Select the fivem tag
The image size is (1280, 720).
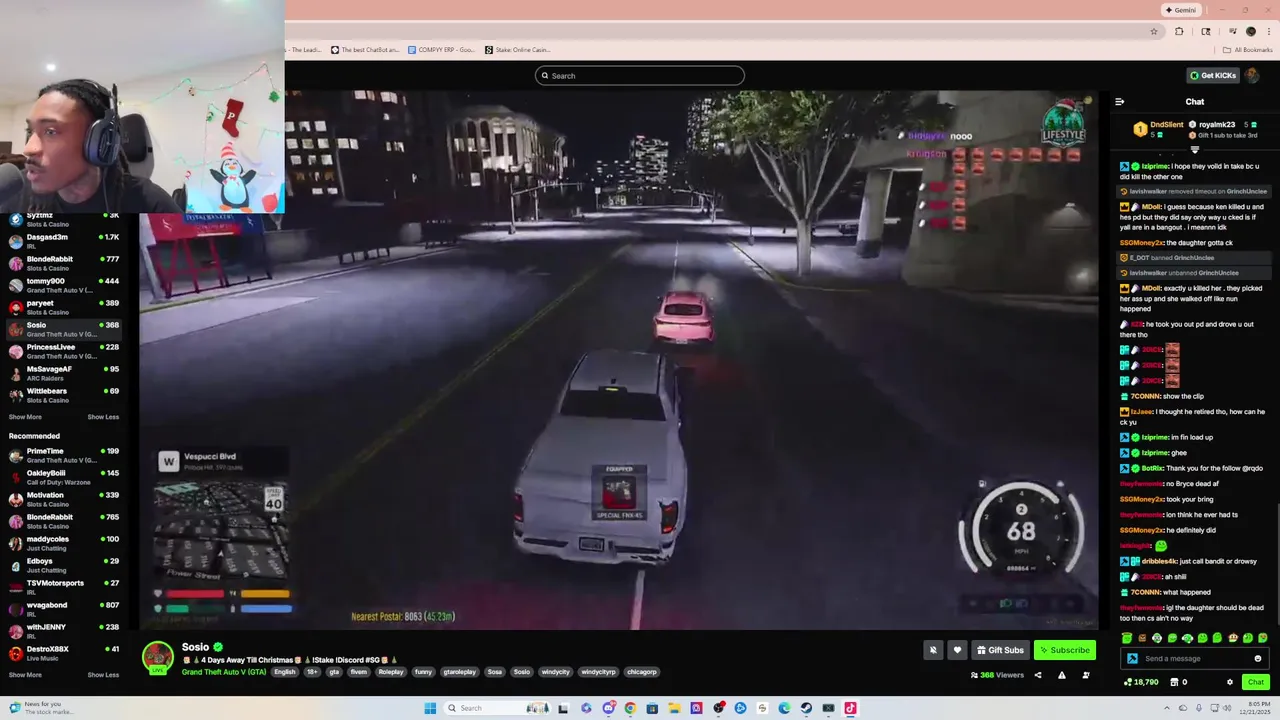[359, 672]
